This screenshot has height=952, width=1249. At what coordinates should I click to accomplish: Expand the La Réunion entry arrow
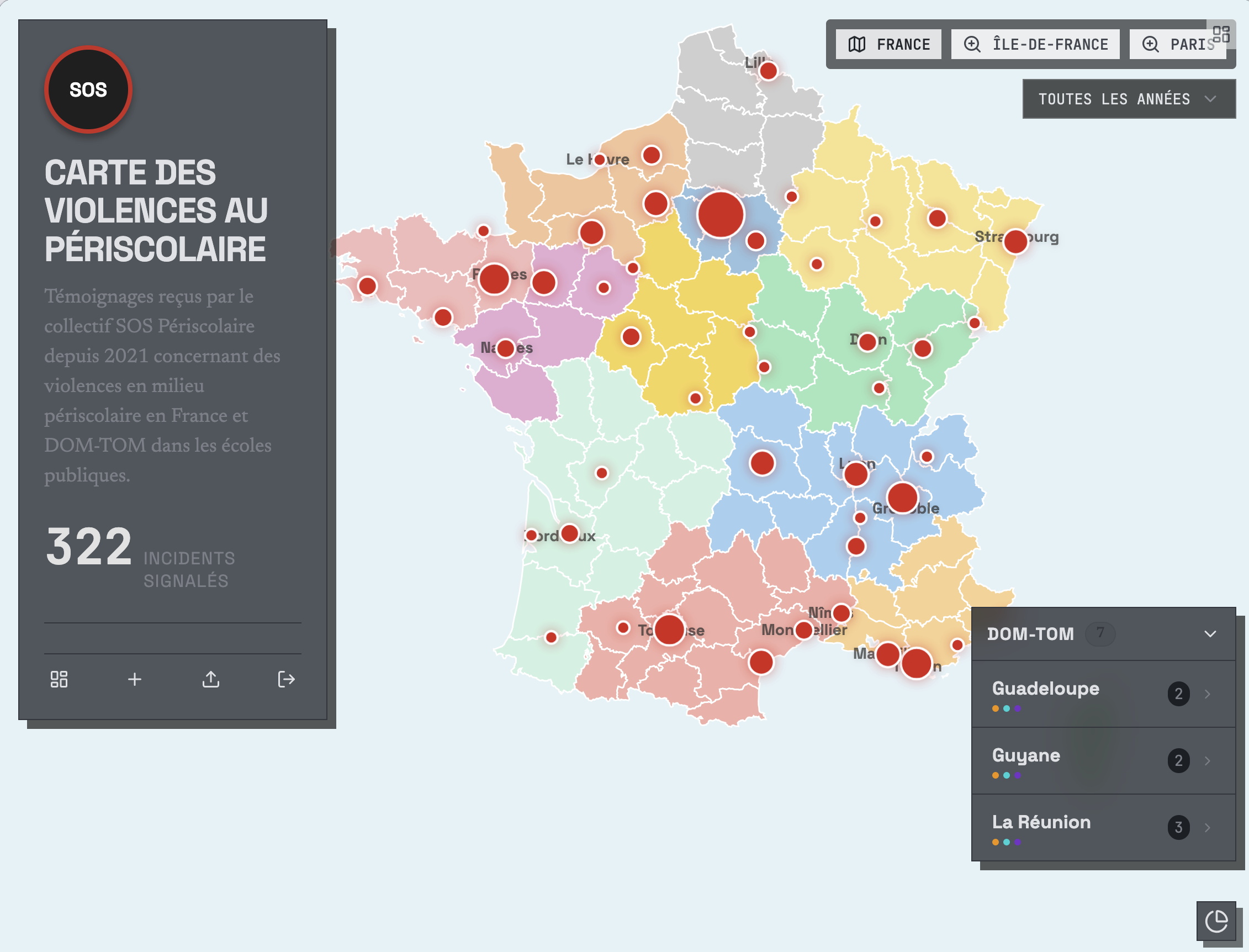point(1208,827)
